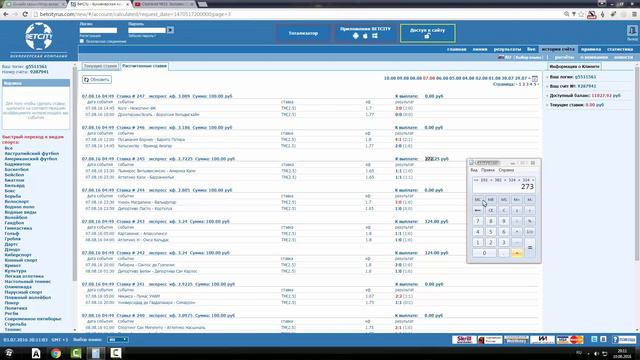The height and width of the screenshot is (360, 640).
Task: Open the account history menu item
Action: pos(558,49)
